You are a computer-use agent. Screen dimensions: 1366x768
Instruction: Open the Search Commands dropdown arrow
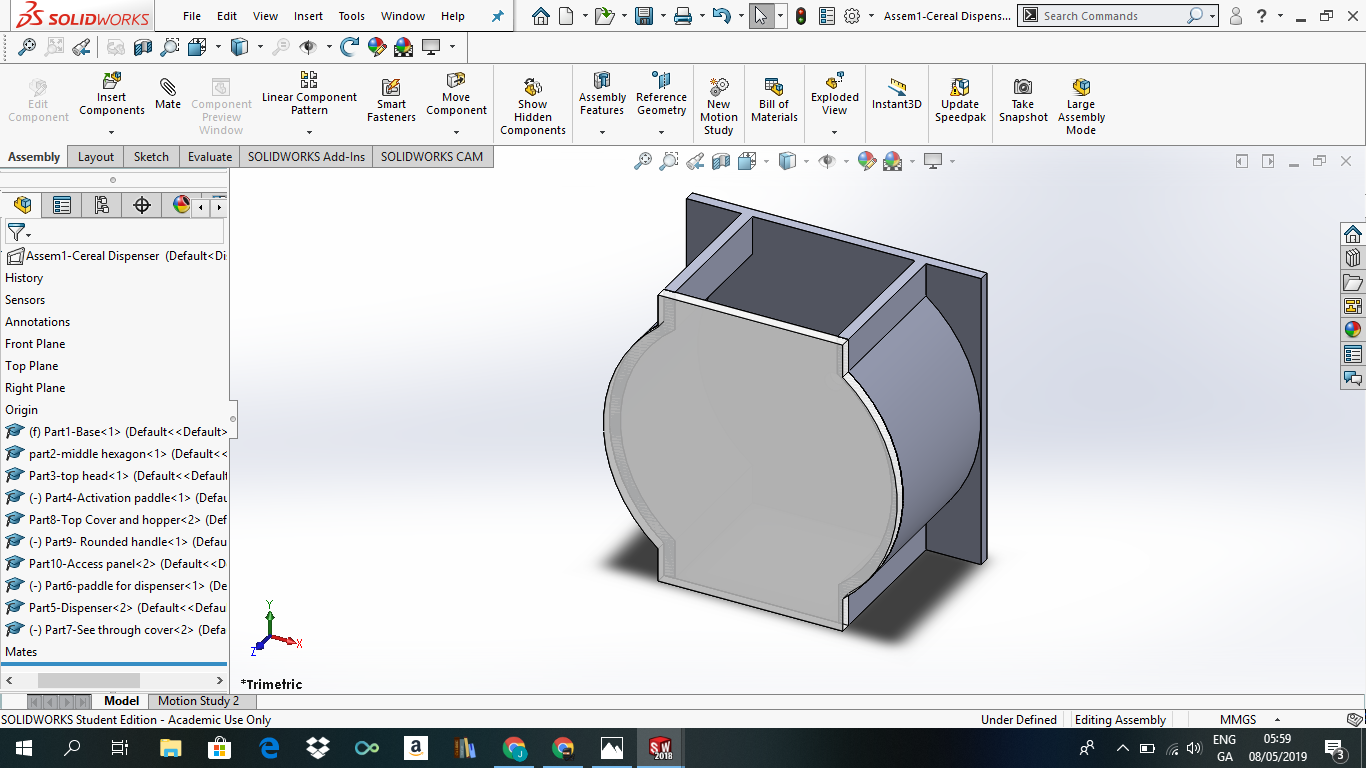click(1212, 16)
